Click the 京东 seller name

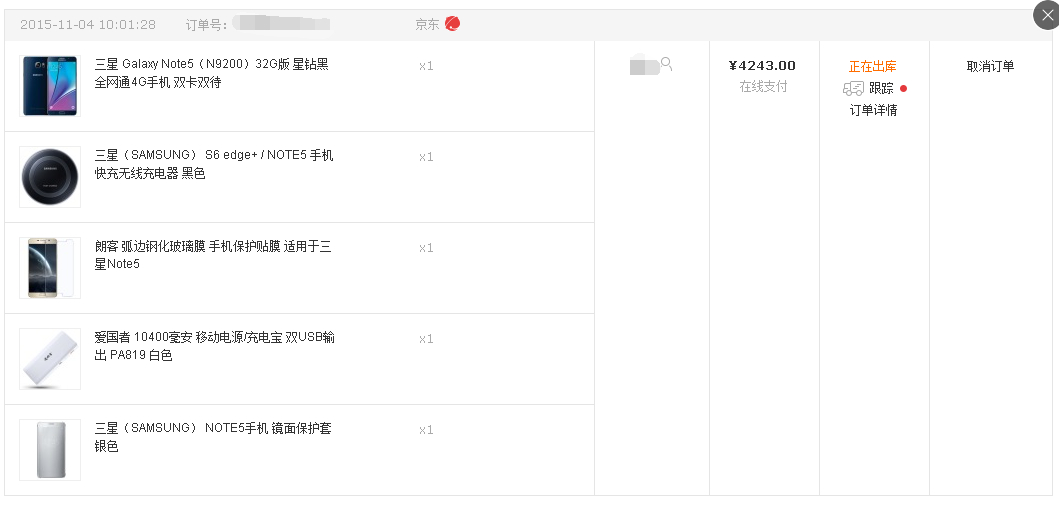(x=427, y=24)
